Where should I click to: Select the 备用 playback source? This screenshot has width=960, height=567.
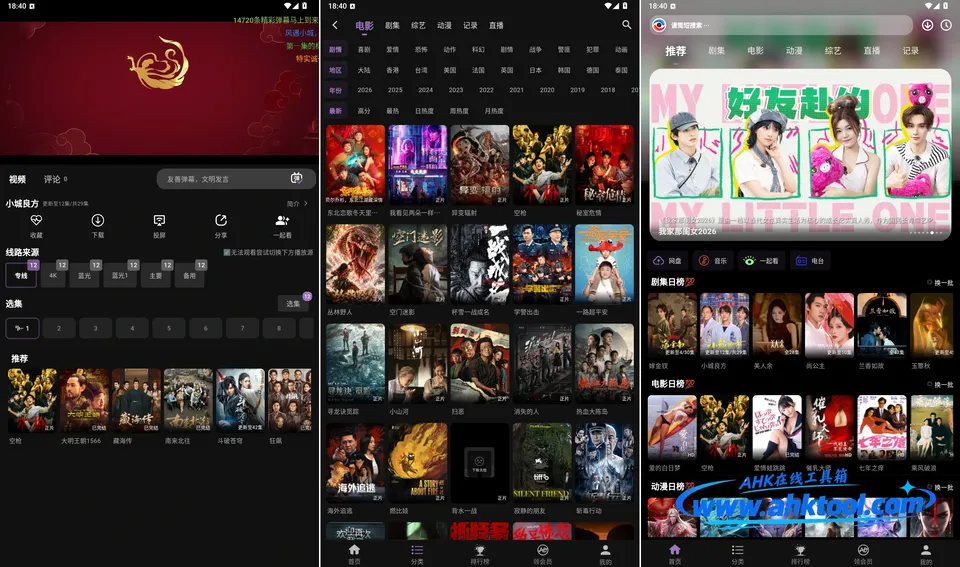point(190,276)
